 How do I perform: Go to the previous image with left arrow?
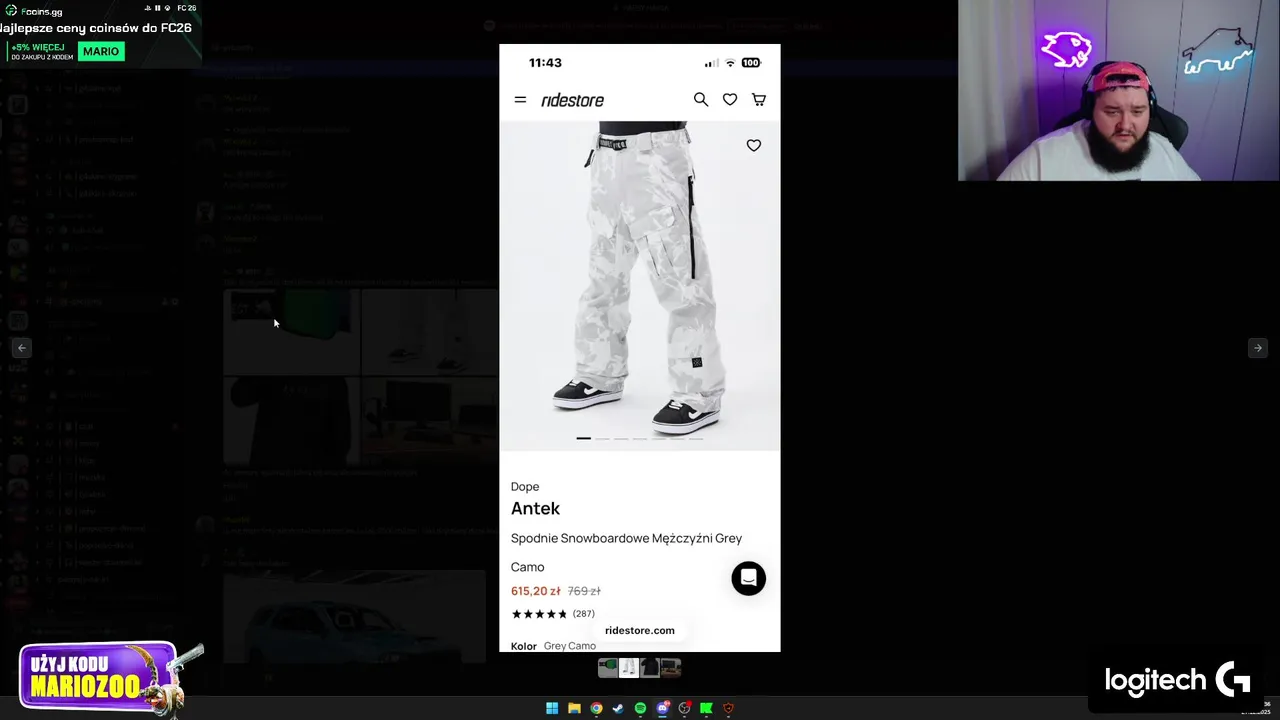pyautogui.click(x=22, y=348)
